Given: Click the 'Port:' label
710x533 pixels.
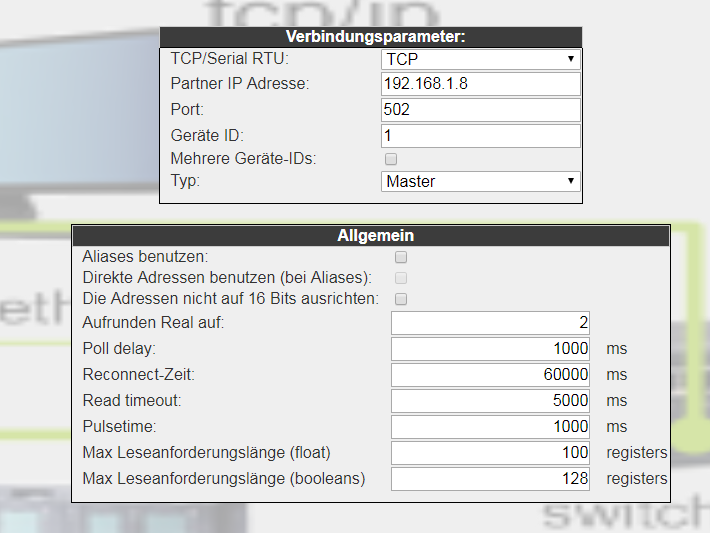Looking at the screenshot, I should click(x=187, y=110).
